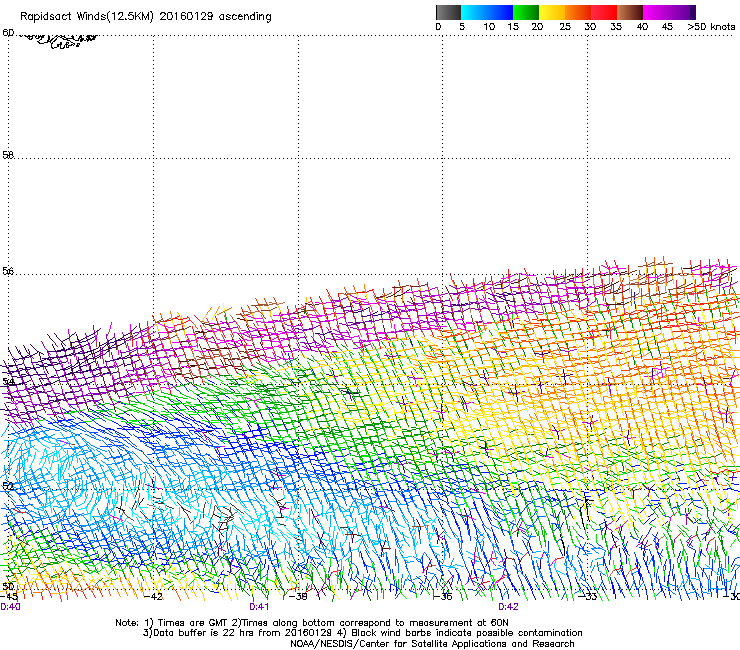The width and height of the screenshot is (740, 650).
Task: Click the yellow 20–25 knot legend segment
Action: pos(552,12)
